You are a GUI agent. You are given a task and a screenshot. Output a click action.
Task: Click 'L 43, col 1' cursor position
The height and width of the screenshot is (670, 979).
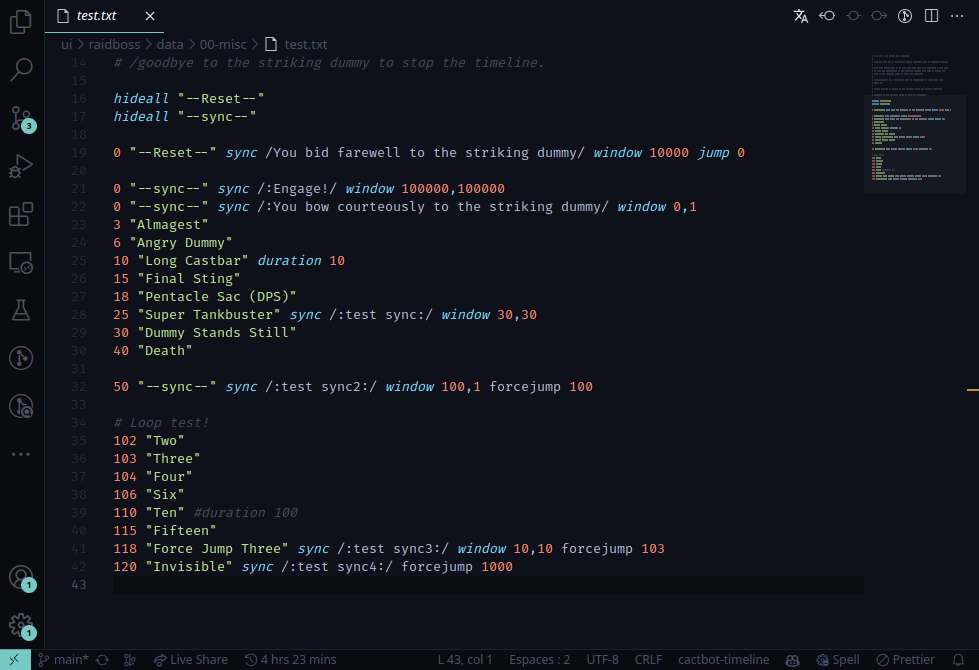(465, 659)
